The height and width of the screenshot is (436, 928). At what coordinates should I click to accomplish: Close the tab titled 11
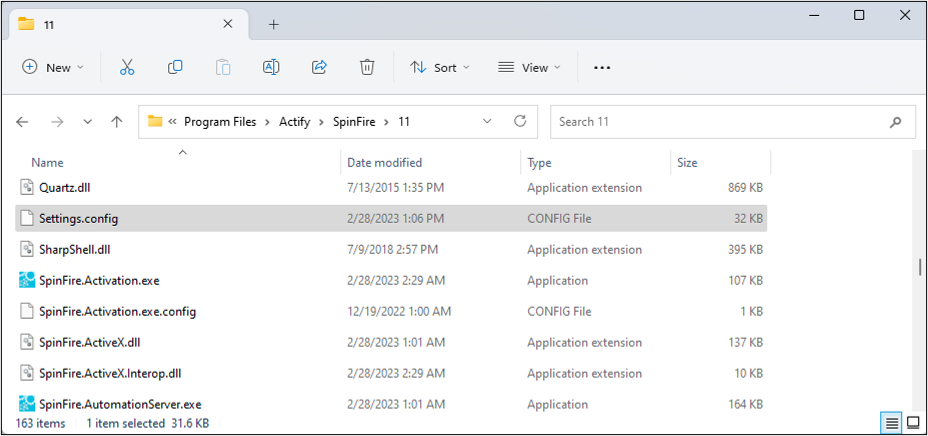click(227, 24)
